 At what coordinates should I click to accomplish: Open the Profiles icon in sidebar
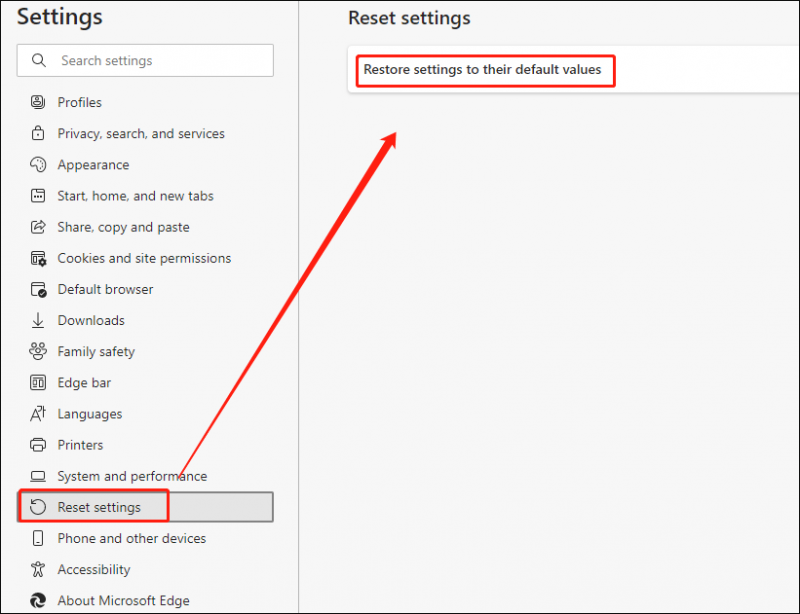coord(38,102)
